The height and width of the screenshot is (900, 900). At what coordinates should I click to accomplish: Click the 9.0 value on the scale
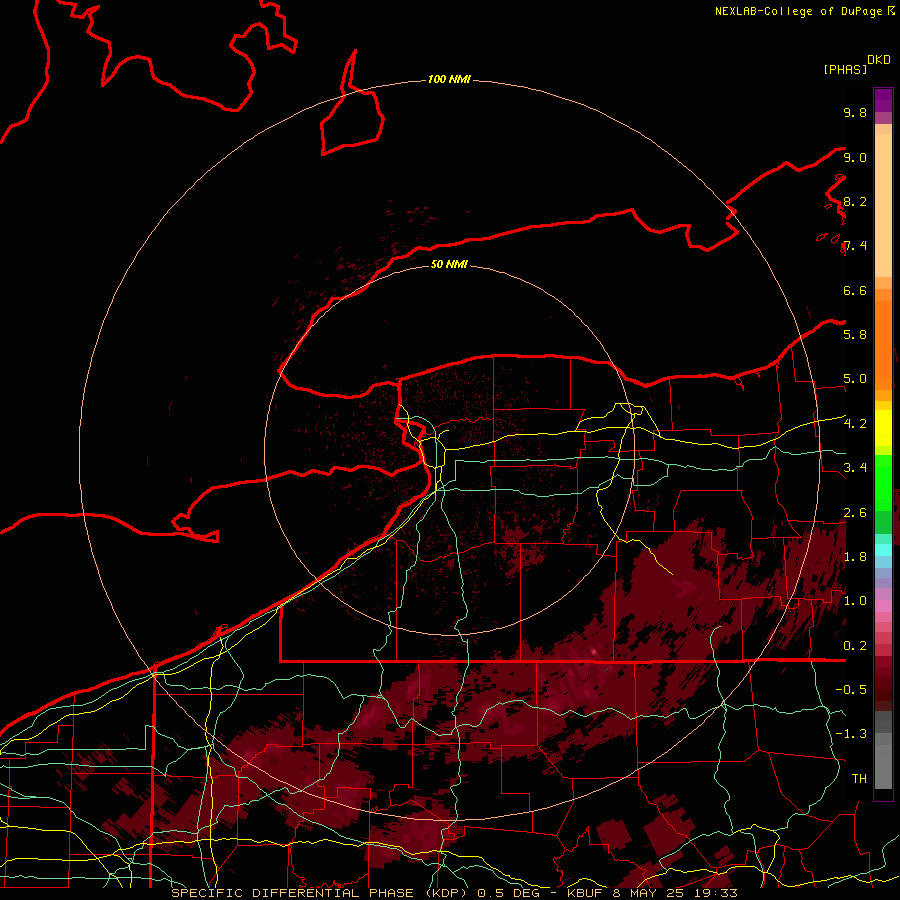(855, 157)
